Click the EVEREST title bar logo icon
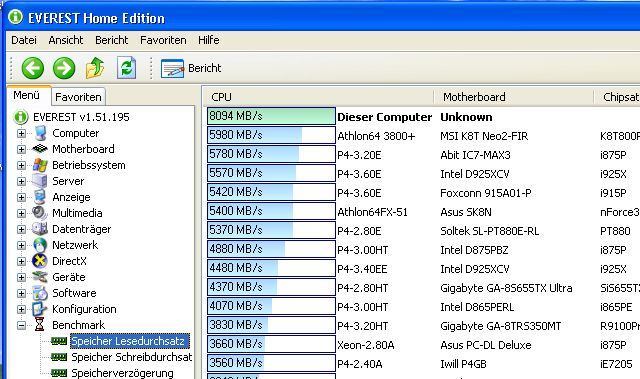Image resolution: width=640 pixels, height=379 pixels. (x=16, y=17)
